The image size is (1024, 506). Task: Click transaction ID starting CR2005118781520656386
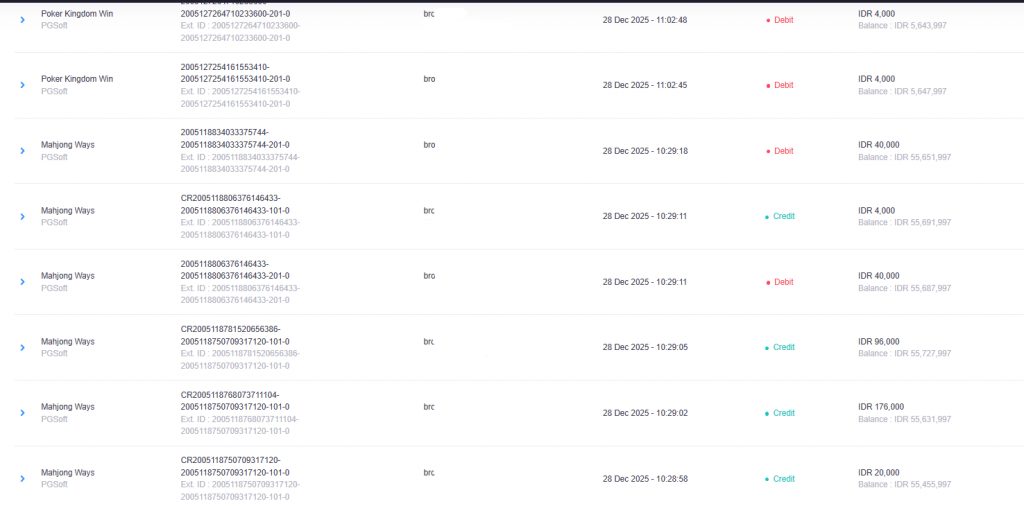[x=230, y=329]
